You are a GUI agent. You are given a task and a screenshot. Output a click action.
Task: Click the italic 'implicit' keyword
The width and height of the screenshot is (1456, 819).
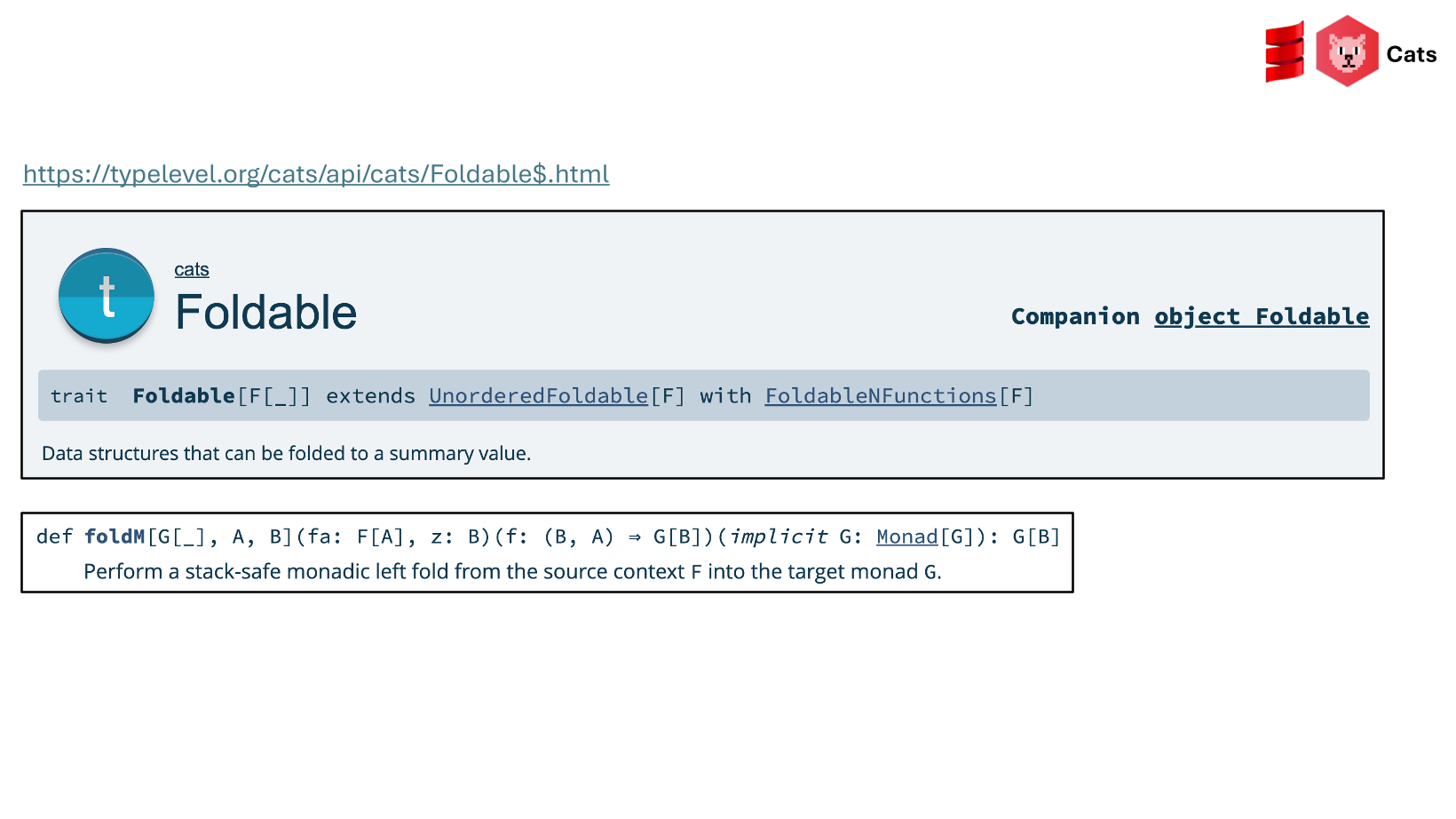[x=779, y=537]
